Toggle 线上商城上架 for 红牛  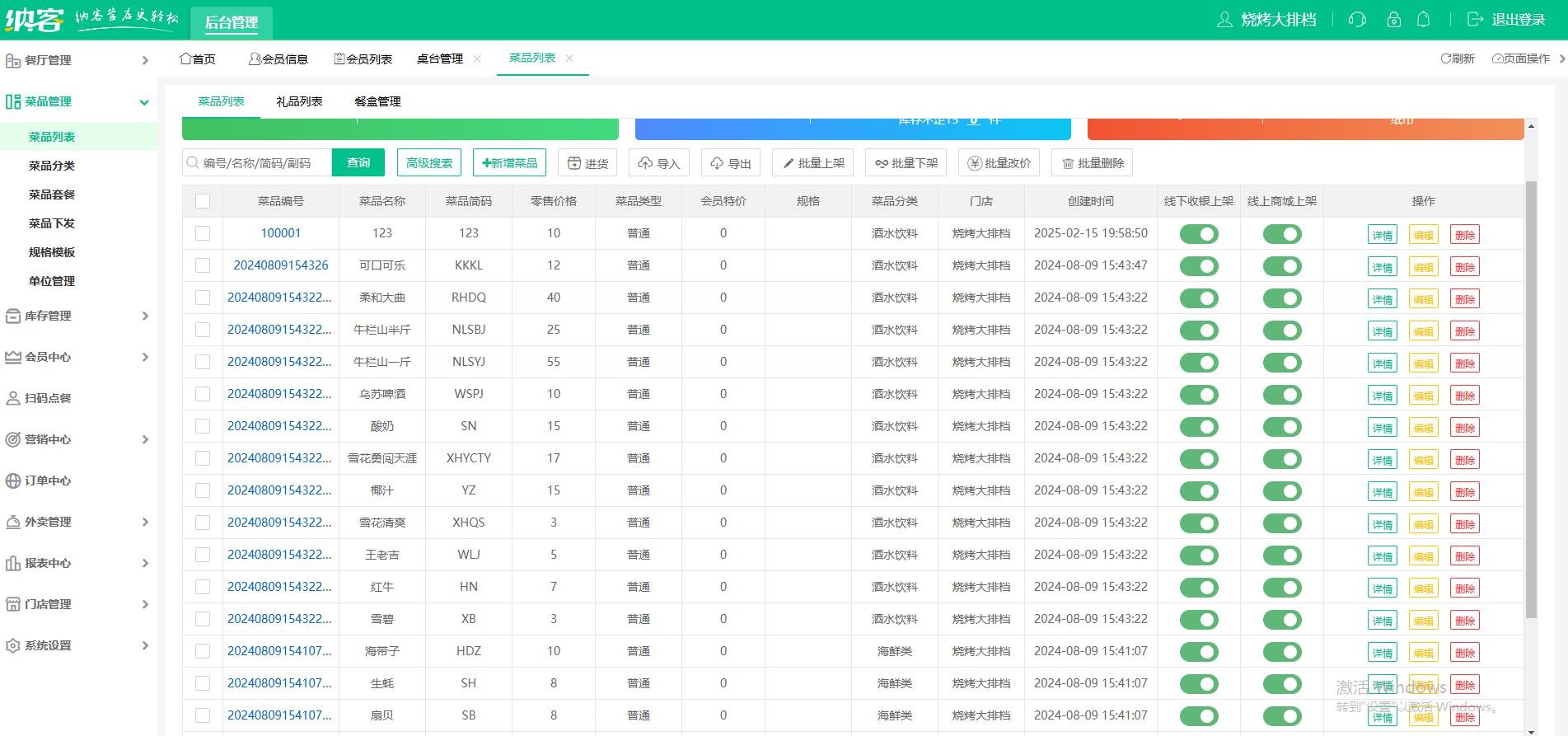point(1282,588)
